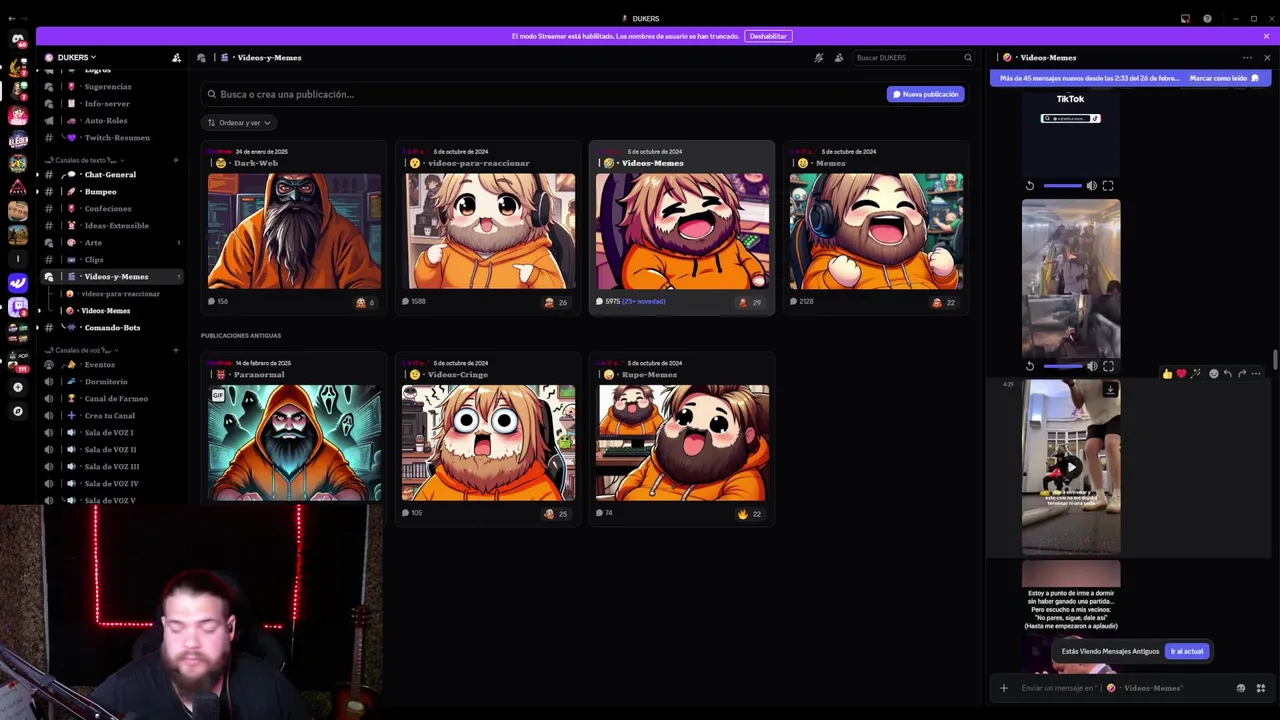Join the Dormitorio voice channel

(x=112, y=382)
